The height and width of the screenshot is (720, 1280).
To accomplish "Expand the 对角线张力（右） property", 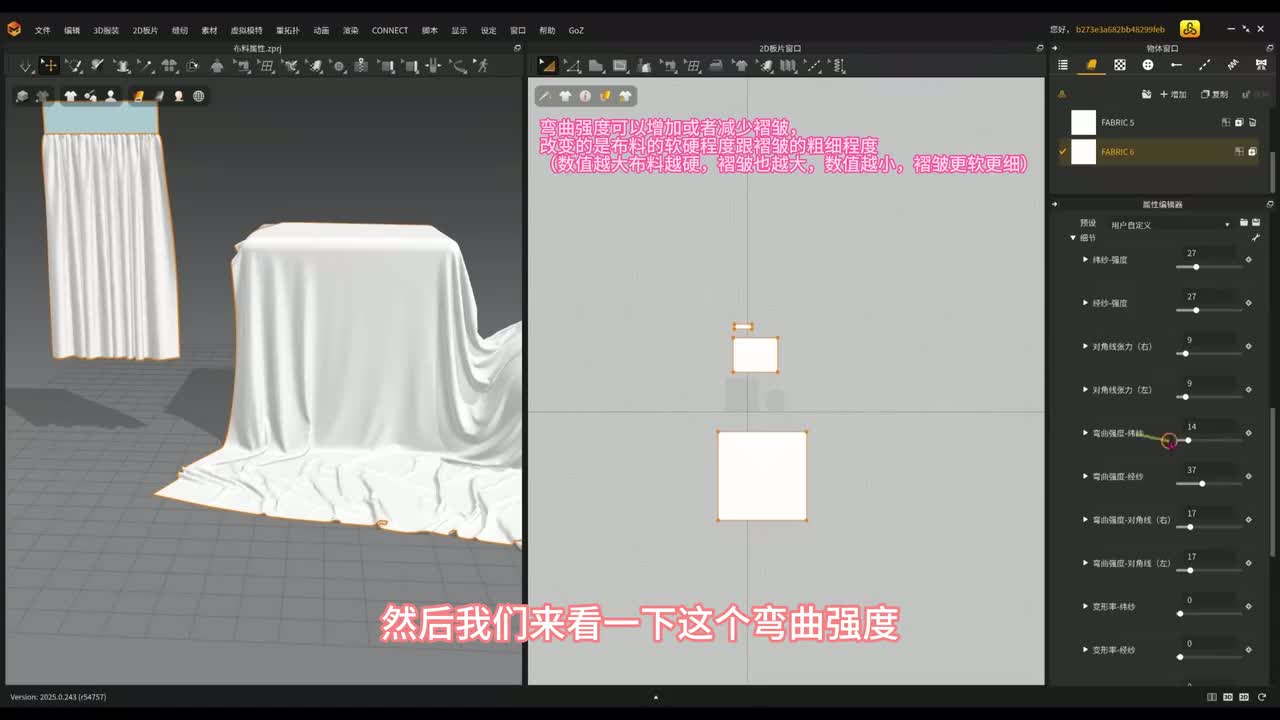I will coord(1085,347).
